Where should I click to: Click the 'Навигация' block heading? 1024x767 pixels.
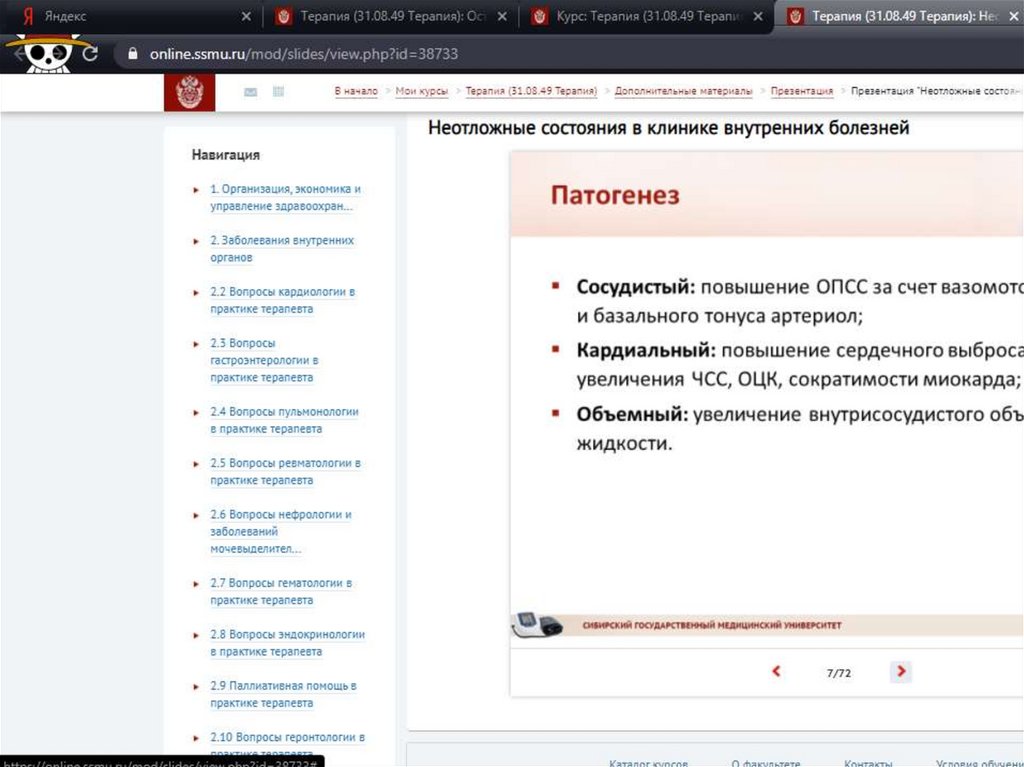[x=225, y=155]
